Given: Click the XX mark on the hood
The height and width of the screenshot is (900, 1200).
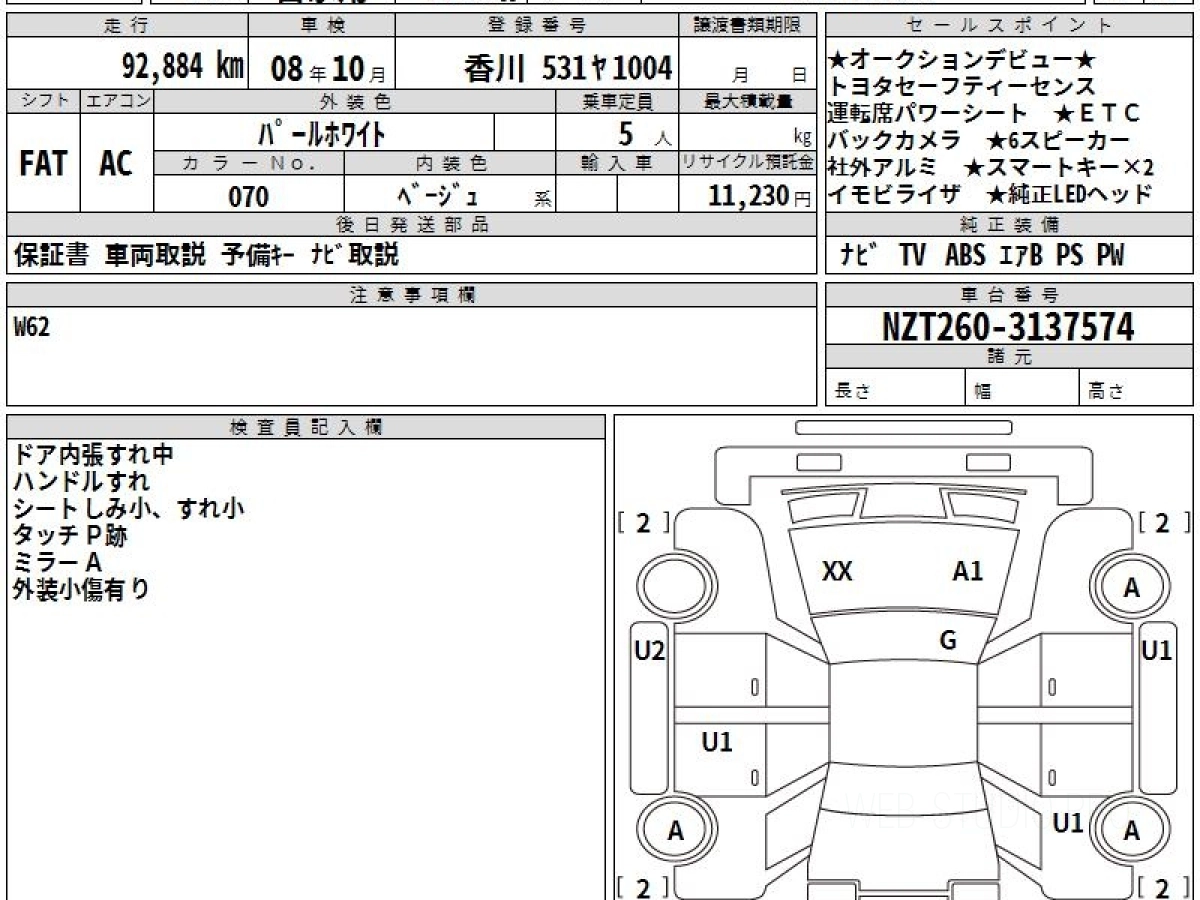Looking at the screenshot, I should [x=837, y=571].
